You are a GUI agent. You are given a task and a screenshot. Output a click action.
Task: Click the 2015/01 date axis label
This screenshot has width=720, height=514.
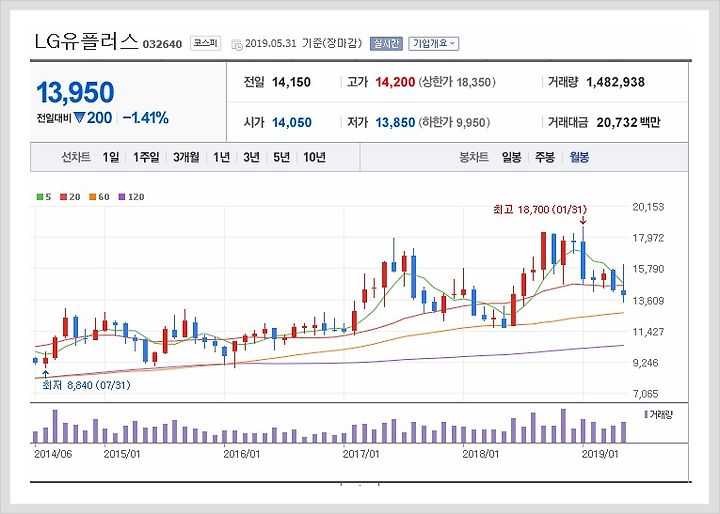122,454
